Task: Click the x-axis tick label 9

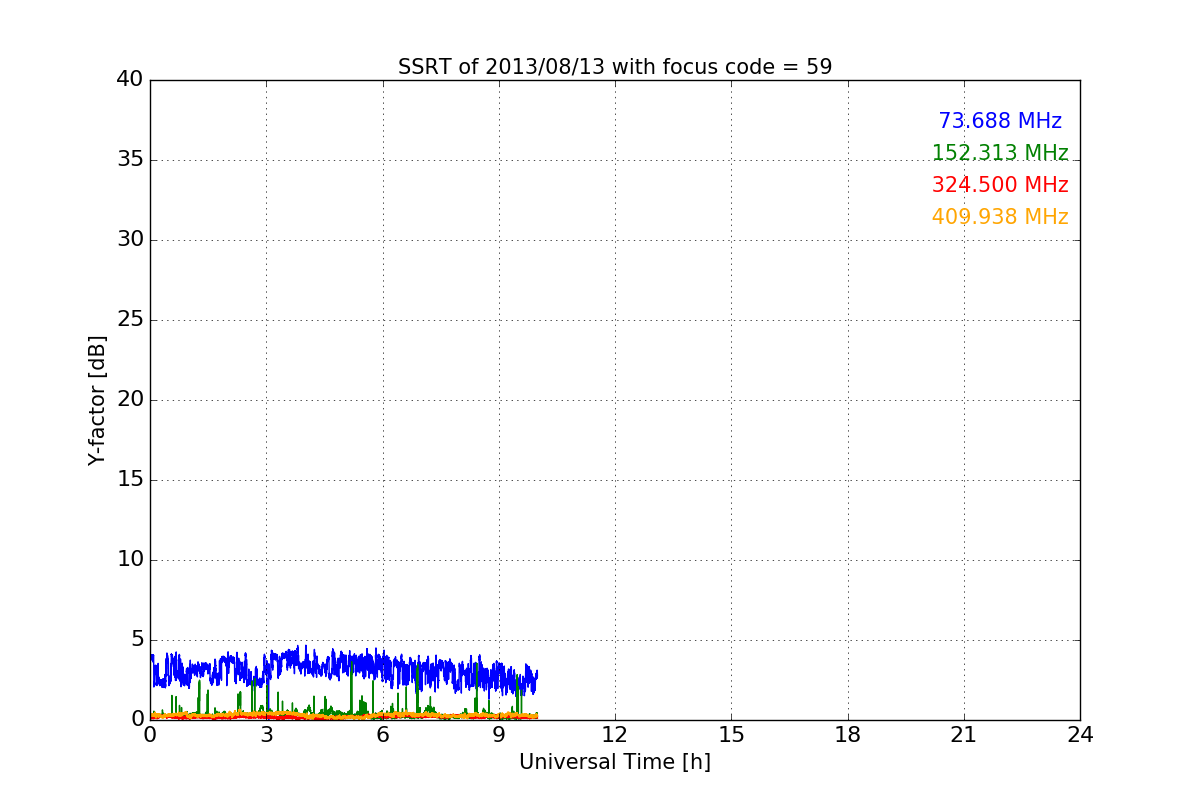Action: [499, 735]
